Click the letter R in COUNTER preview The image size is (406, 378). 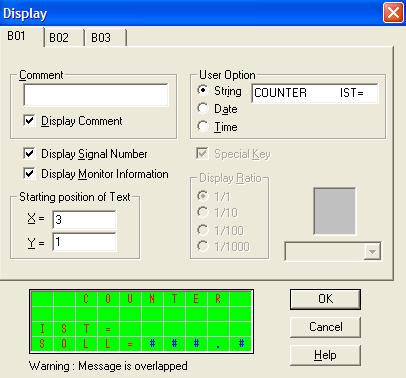coord(218,299)
